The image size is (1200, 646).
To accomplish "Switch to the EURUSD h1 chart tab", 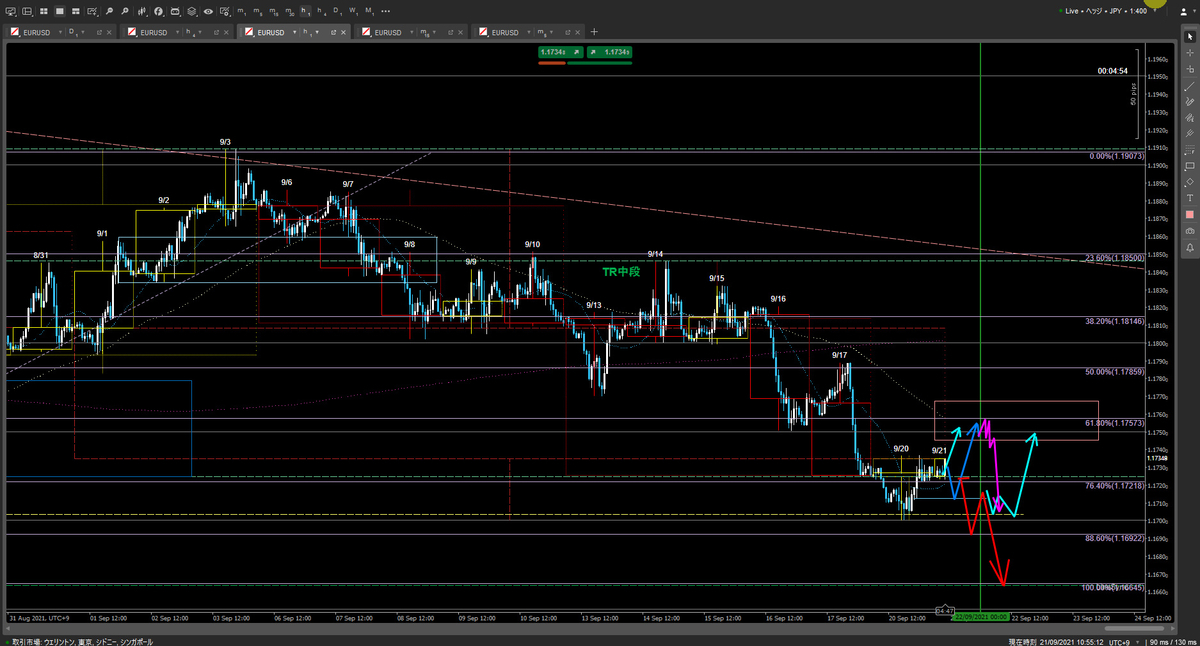I will click(293, 33).
